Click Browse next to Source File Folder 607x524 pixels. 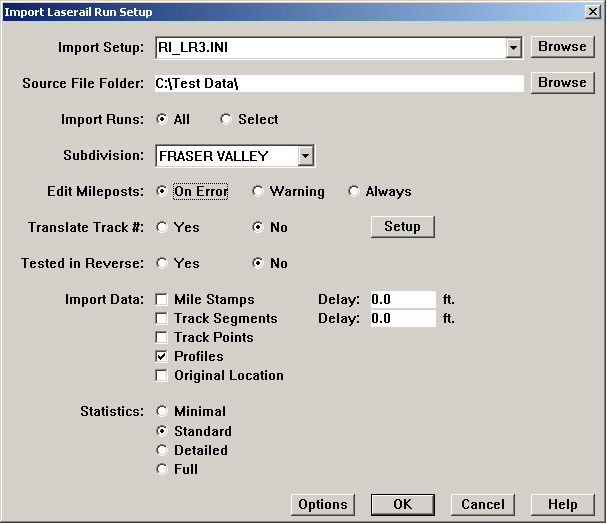pos(562,83)
